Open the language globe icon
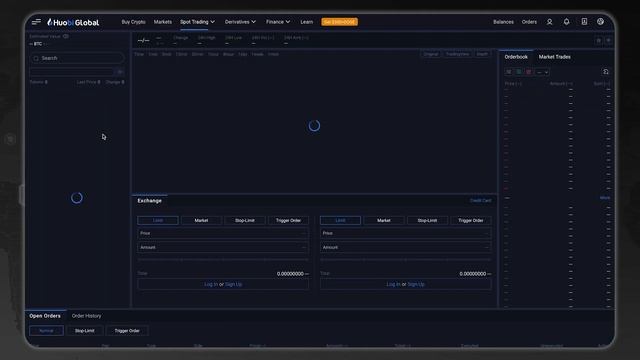The width and height of the screenshot is (640, 360). tap(600, 22)
